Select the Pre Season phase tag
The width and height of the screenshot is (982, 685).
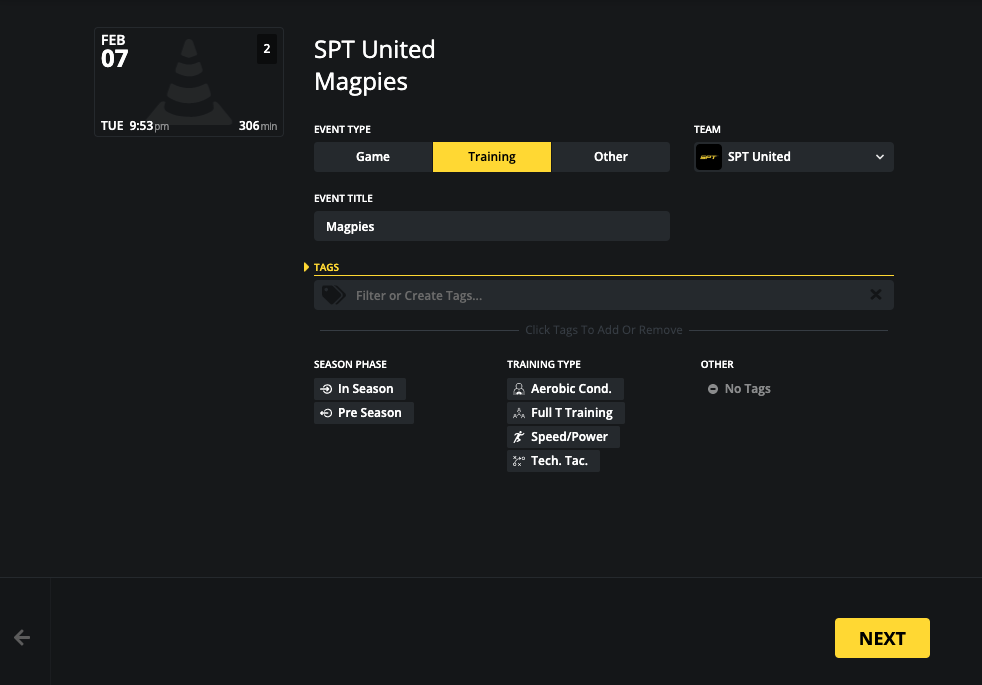[x=364, y=412]
